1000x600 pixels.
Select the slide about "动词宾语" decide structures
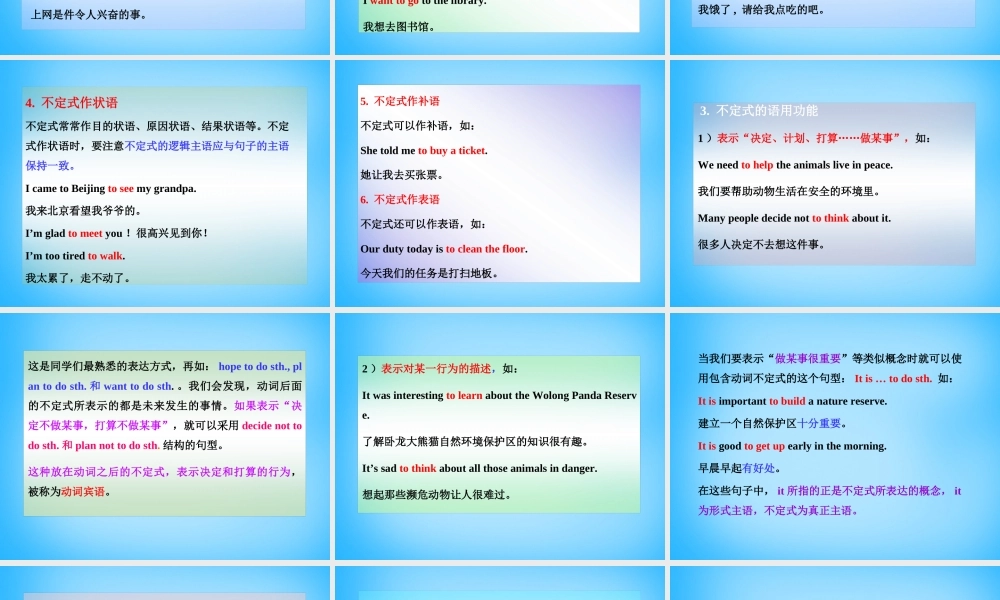coord(163,430)
